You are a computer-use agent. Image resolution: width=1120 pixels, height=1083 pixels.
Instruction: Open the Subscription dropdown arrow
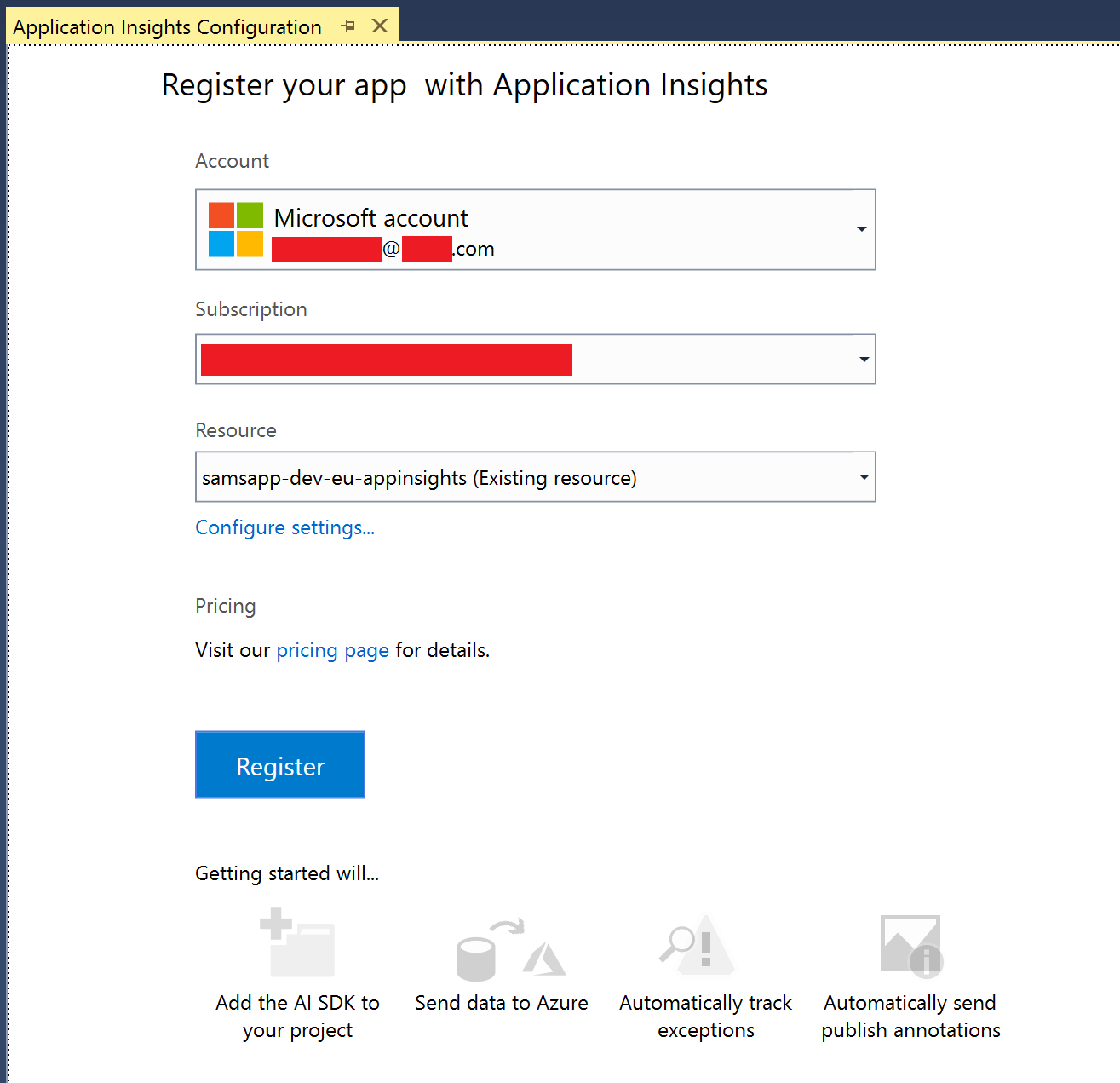pyautogui.click(x=864, y=360)
